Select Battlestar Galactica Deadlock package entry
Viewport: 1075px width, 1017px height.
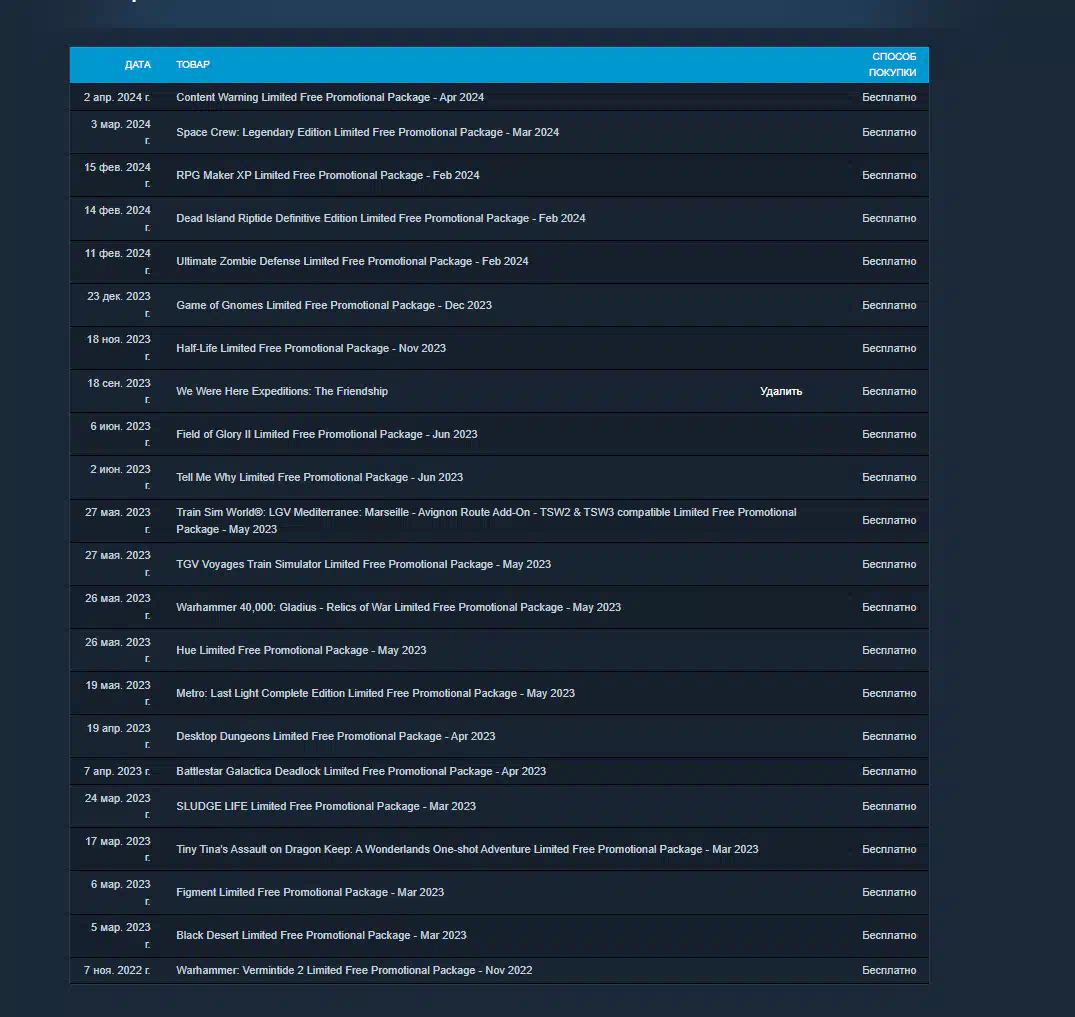[361, 771]
